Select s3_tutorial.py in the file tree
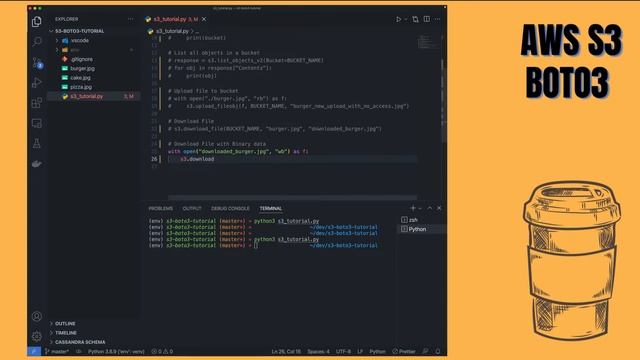 [94, 96]
